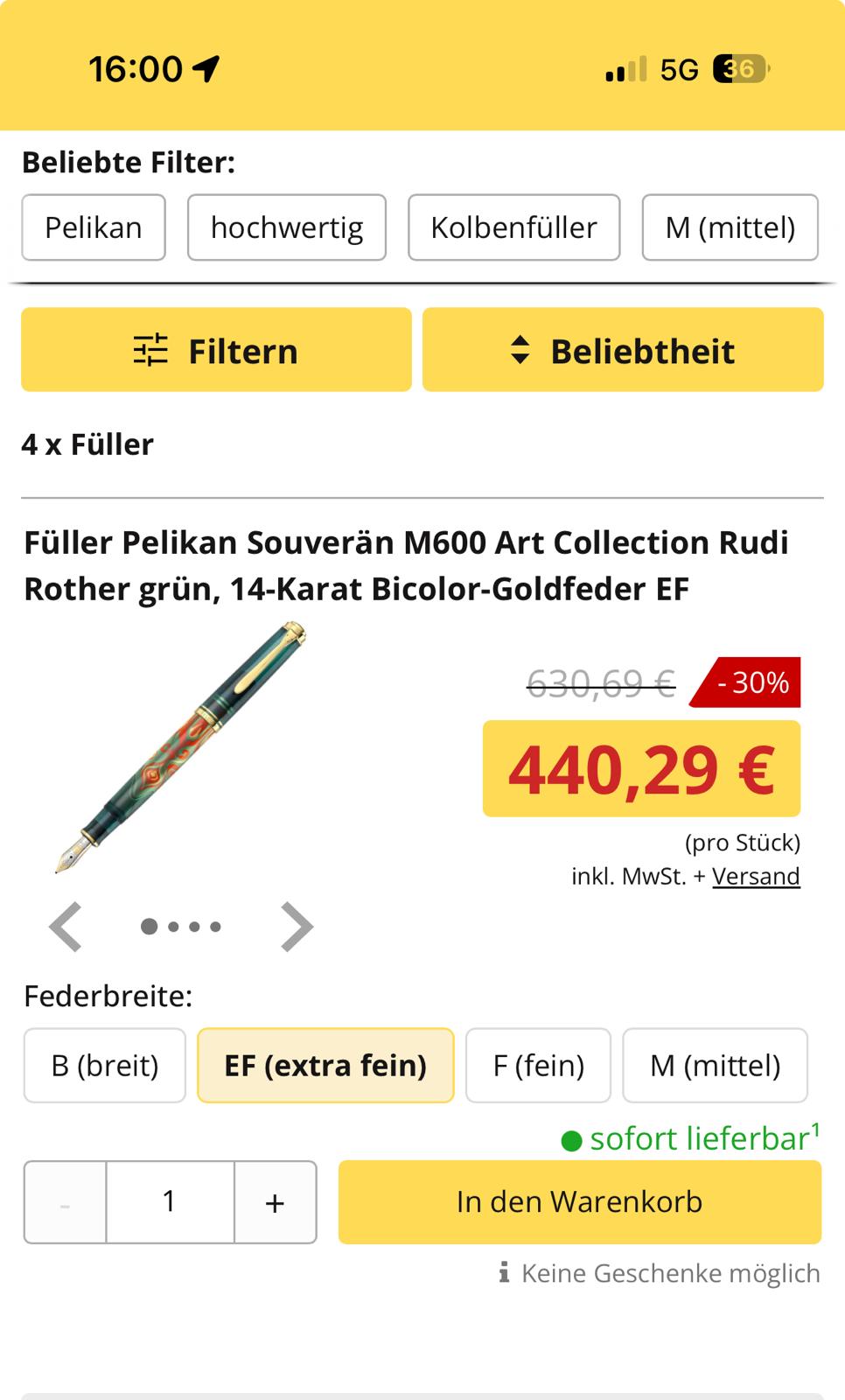Open the Versand shipping link
The image size is (845, 1400).
(756, 876)
